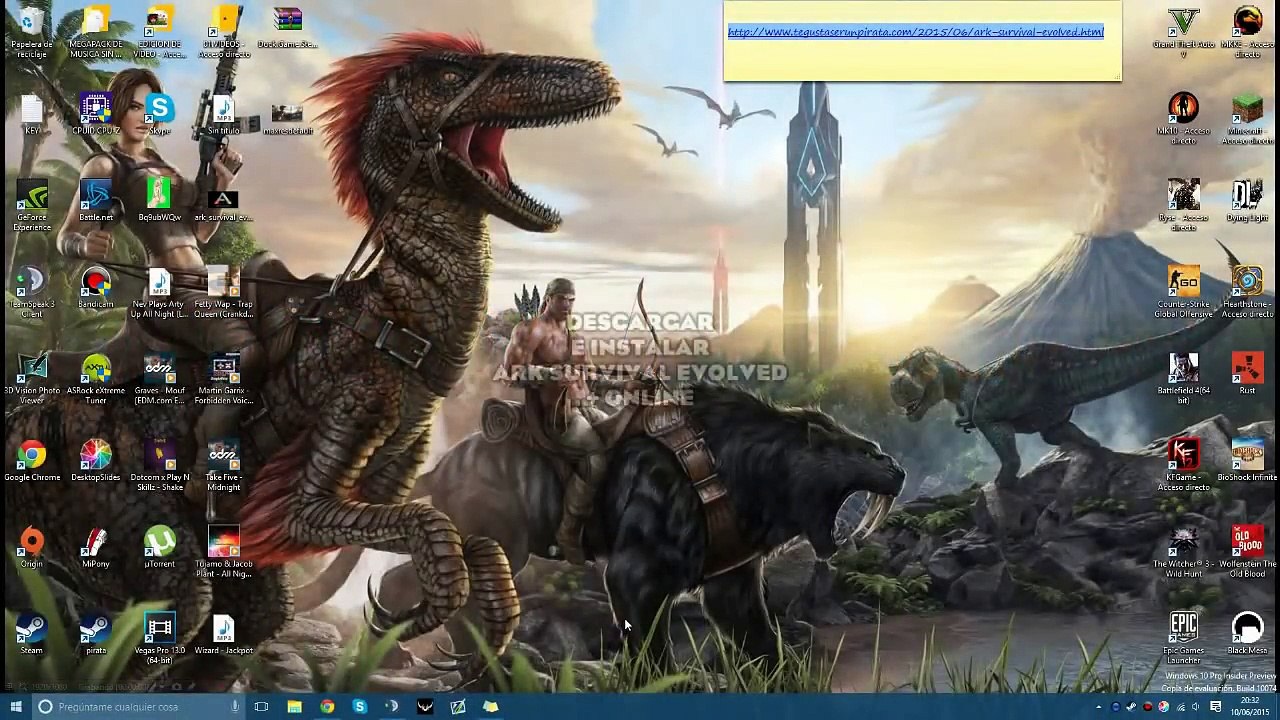Viewport: 1280px width, 720px height.
Task: Launch Google Chrome from desktop
Action: click(32, 461)
